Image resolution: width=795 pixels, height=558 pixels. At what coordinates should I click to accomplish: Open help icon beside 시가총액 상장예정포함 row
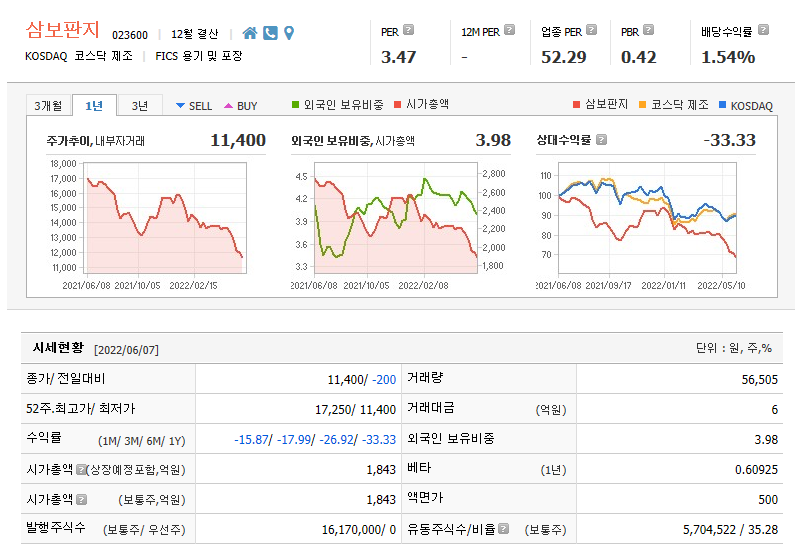click(x=81, y=470)
